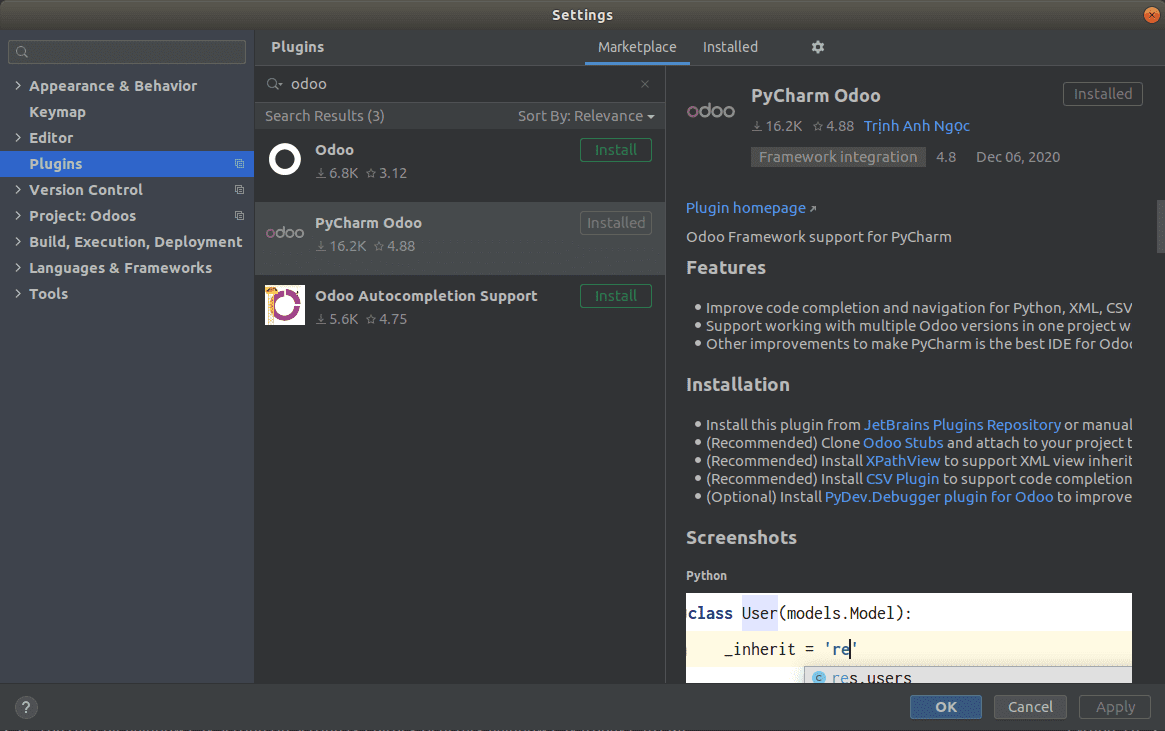Click the Apply button
The height and width of the screenshot is (731, 1165).
(1114, 706)
